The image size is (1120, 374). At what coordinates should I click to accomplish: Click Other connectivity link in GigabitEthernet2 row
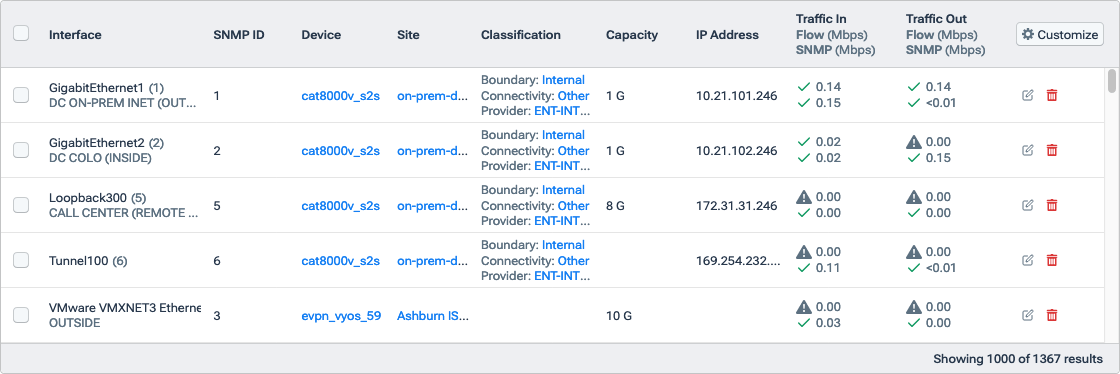574,151
